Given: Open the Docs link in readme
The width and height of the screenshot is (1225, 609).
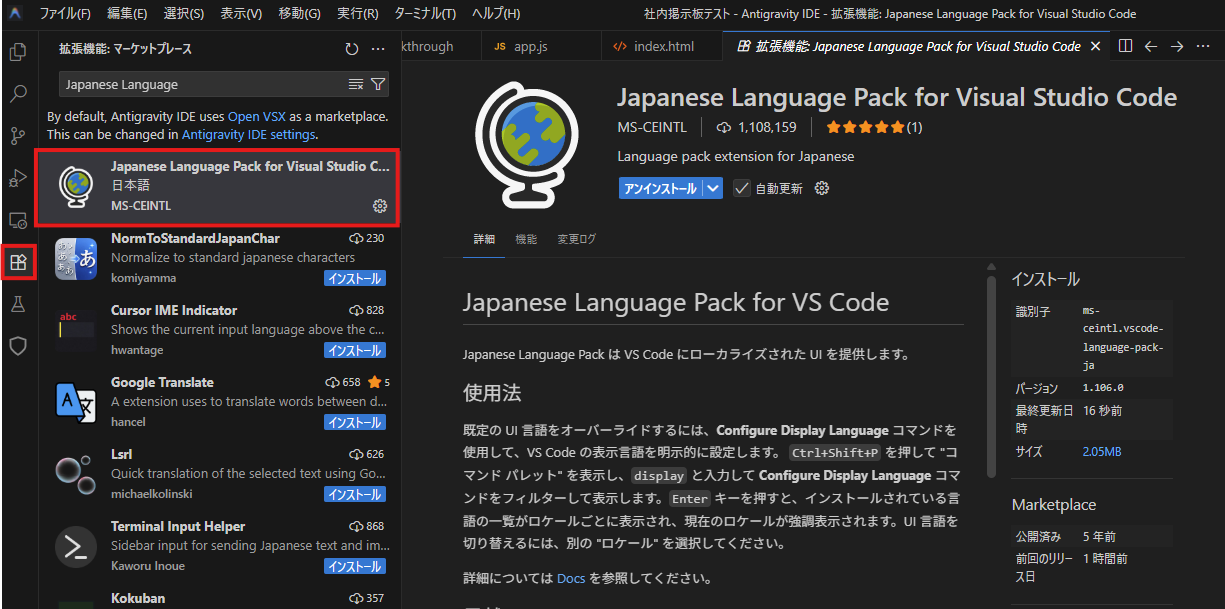Looking at the screenshot, I should pos(571,578).
